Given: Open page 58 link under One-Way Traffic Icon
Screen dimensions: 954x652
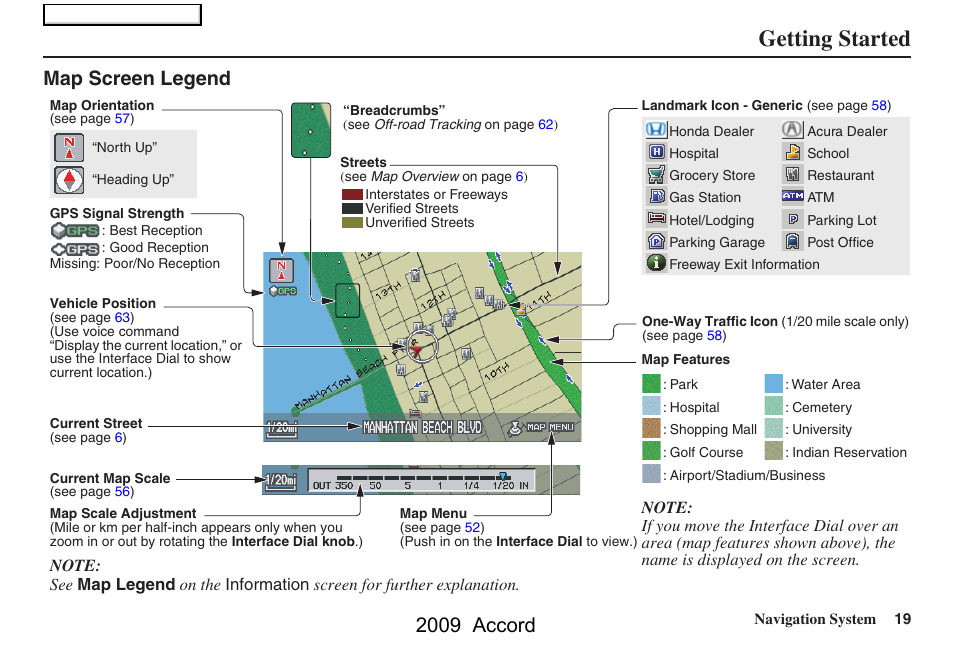Looking at the screenshot, I should [x=714, y=336].
